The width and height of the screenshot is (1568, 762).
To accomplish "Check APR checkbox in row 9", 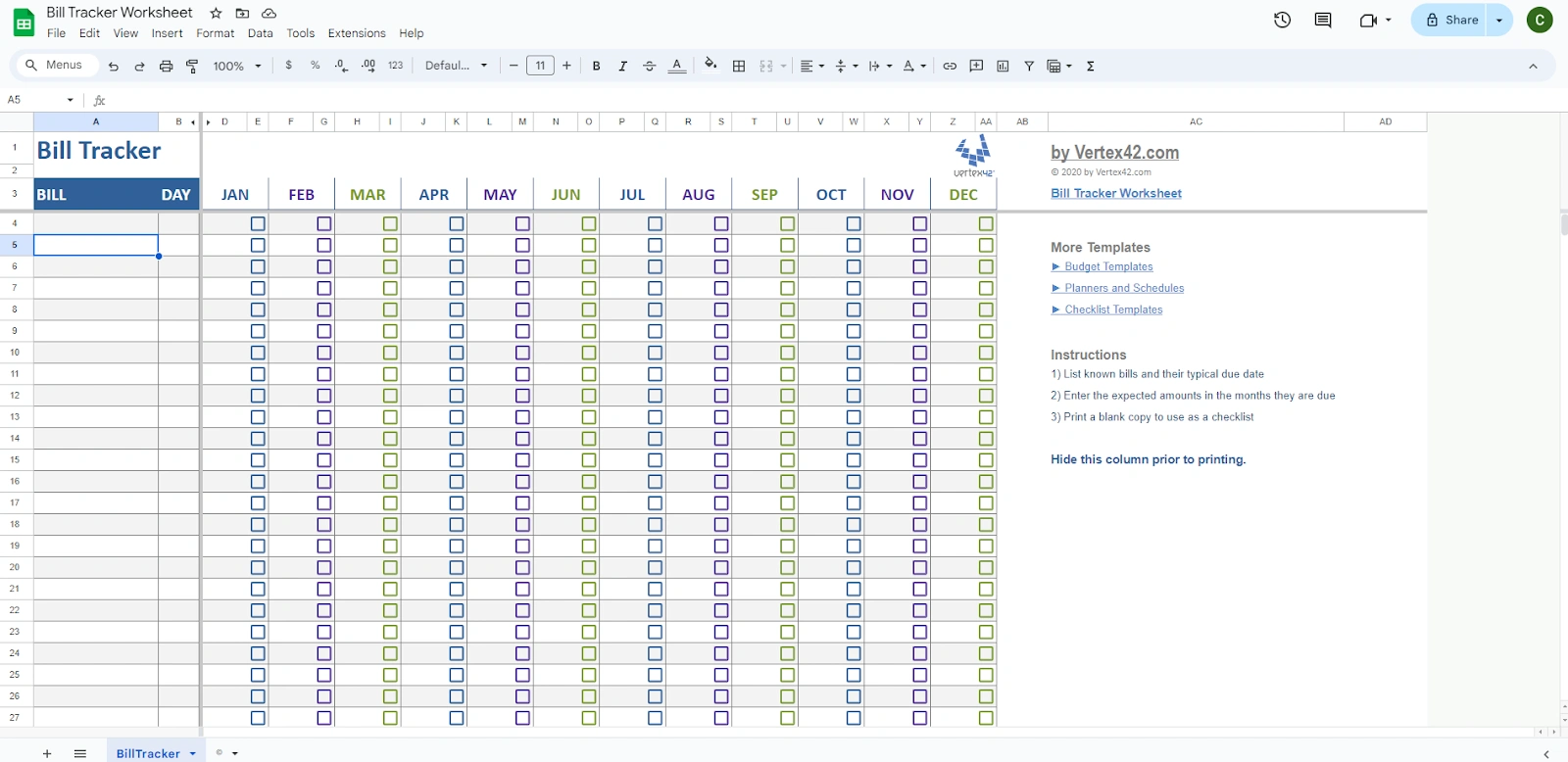I will point(457,331).
